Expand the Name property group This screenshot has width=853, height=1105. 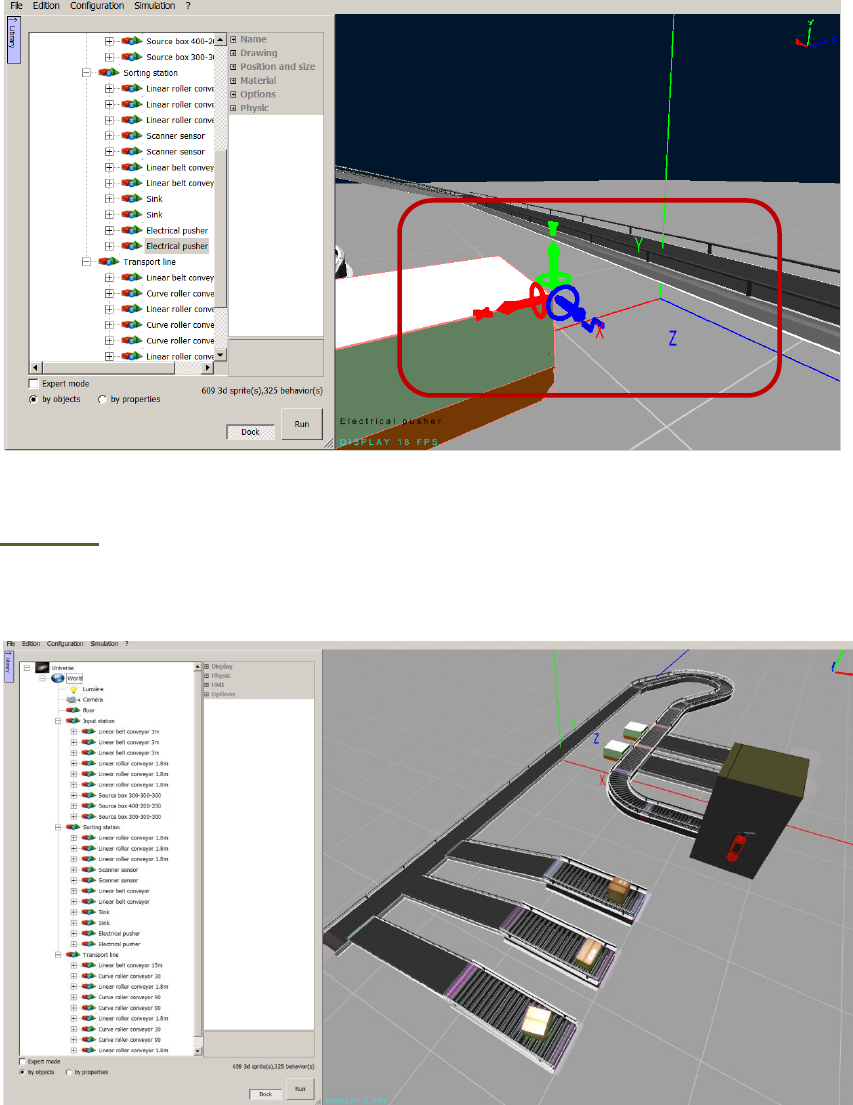pos(233,39)
